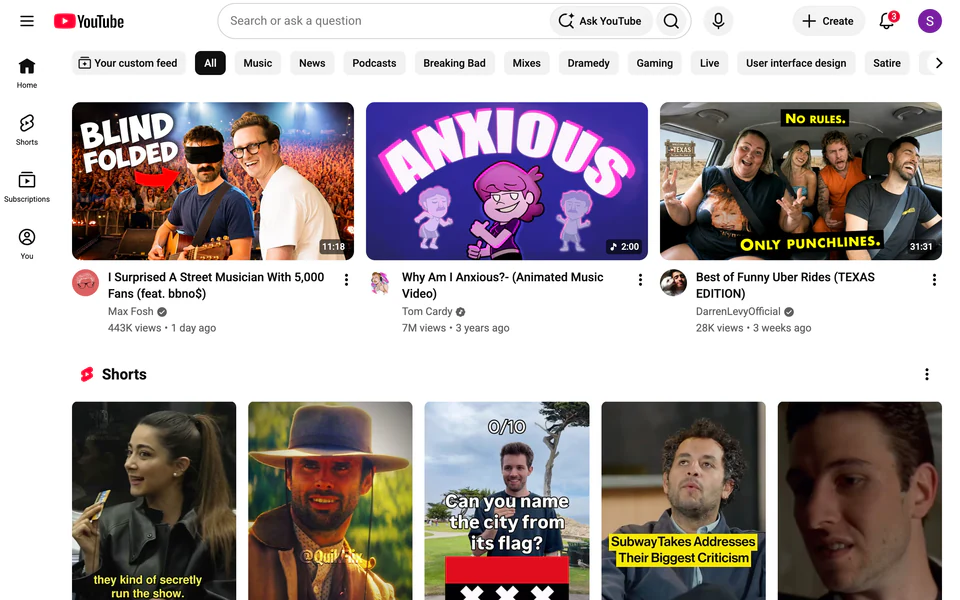Open Shorts from the sidebar
Viewport: 960px width, 600px height.
(x=27, y=130)
